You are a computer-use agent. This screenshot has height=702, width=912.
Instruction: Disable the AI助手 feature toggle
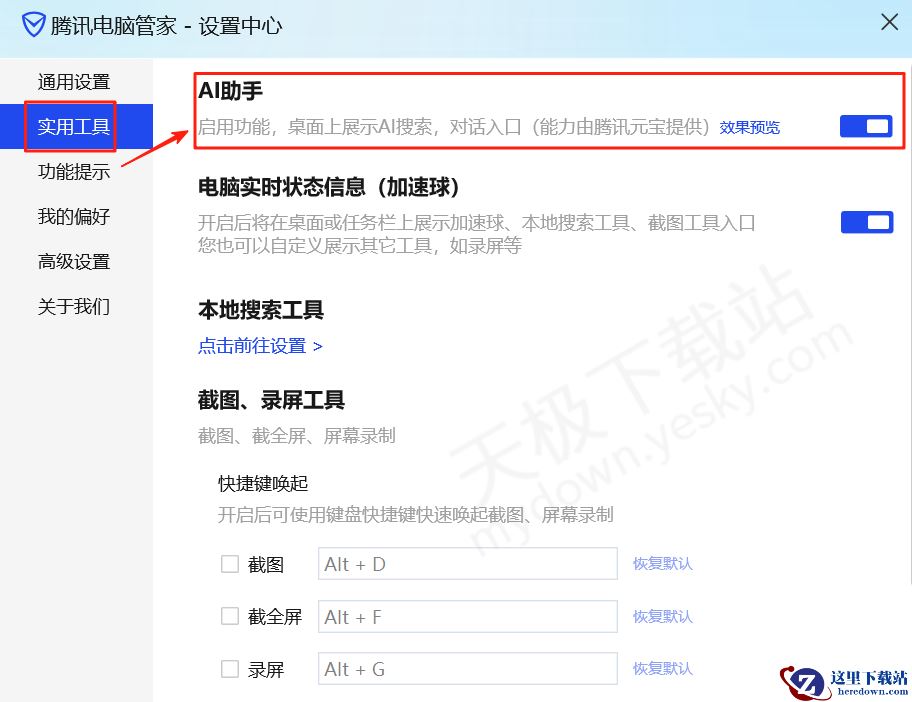tap(866, 126)
